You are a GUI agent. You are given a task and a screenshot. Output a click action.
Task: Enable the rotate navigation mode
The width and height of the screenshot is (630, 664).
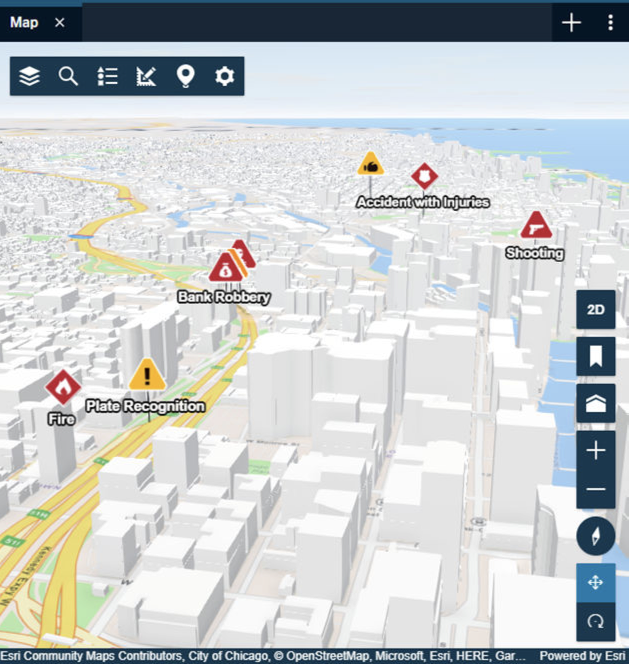point(596,621)
